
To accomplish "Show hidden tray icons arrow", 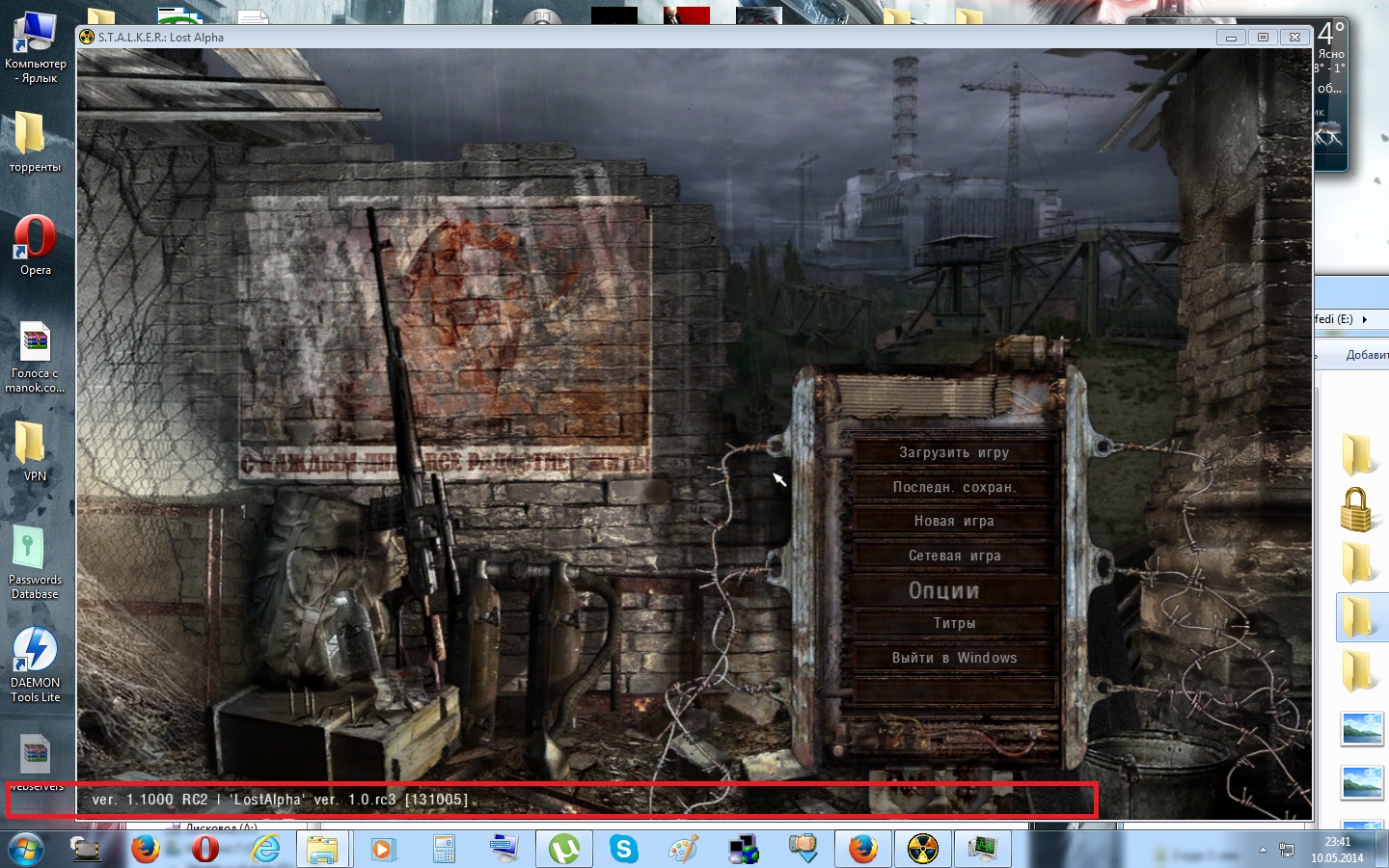I will pos(1263,850).
